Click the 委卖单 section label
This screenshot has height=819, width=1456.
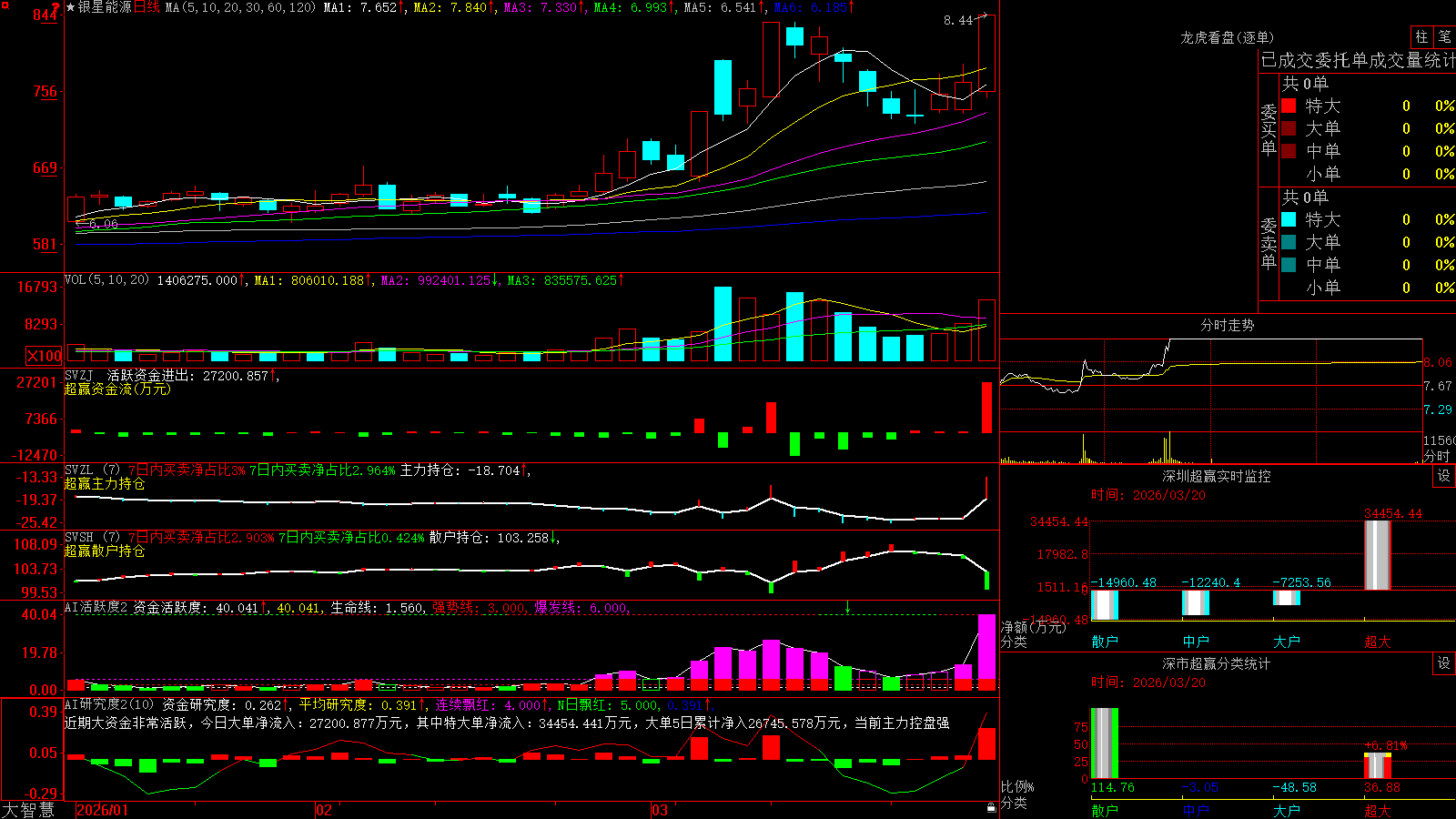pyautogui.click(x=1269, y=244)
